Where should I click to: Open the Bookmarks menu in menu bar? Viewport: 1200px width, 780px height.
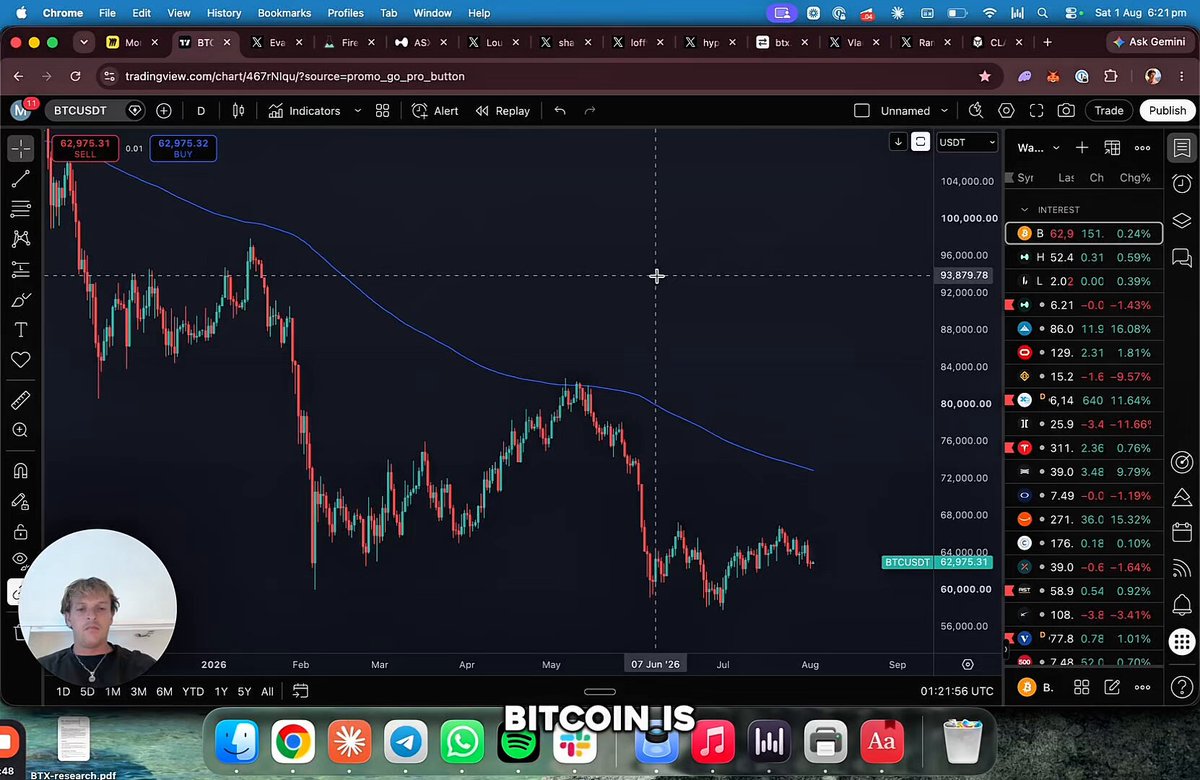click(285, 13)
